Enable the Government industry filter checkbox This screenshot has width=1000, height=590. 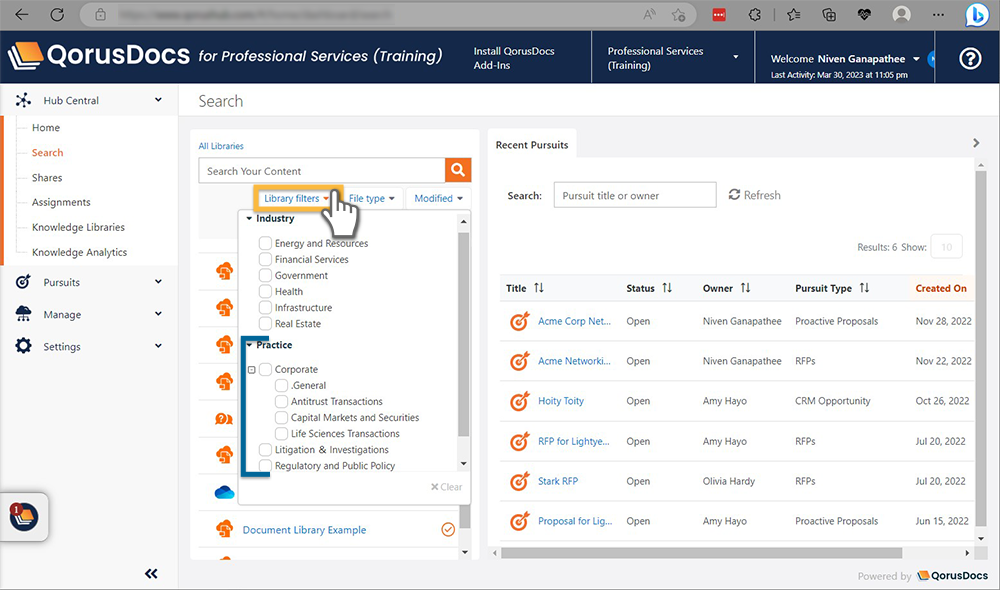[x=265, y=275]
